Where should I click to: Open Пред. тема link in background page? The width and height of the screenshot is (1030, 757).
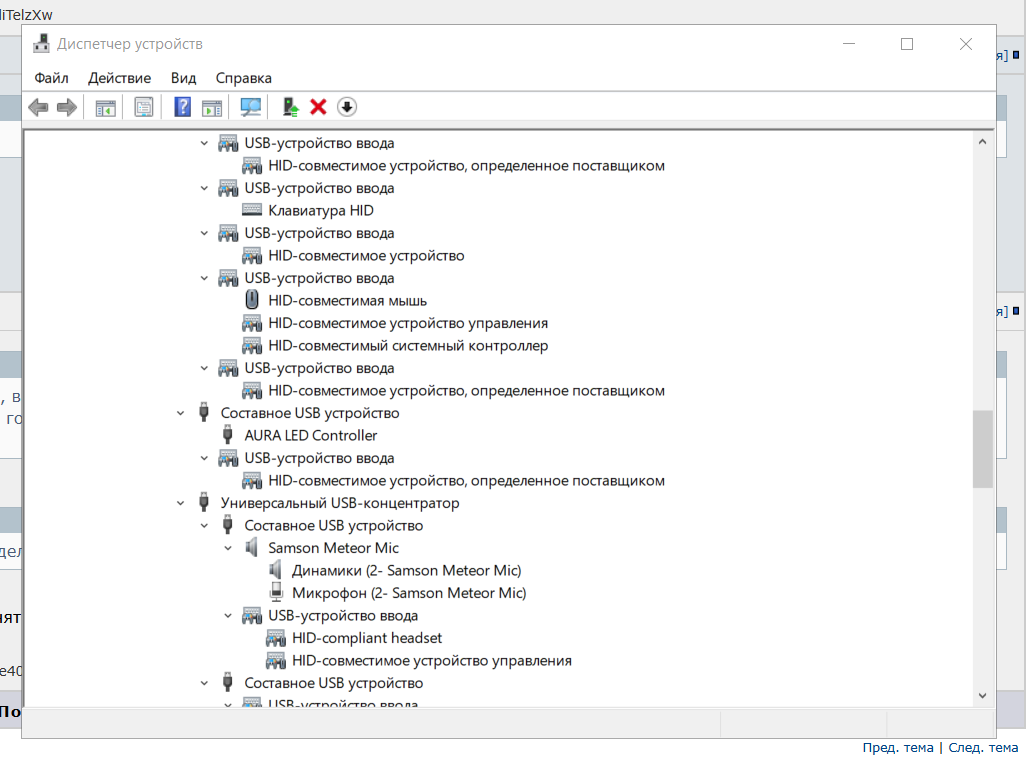[x=897, y=747]
